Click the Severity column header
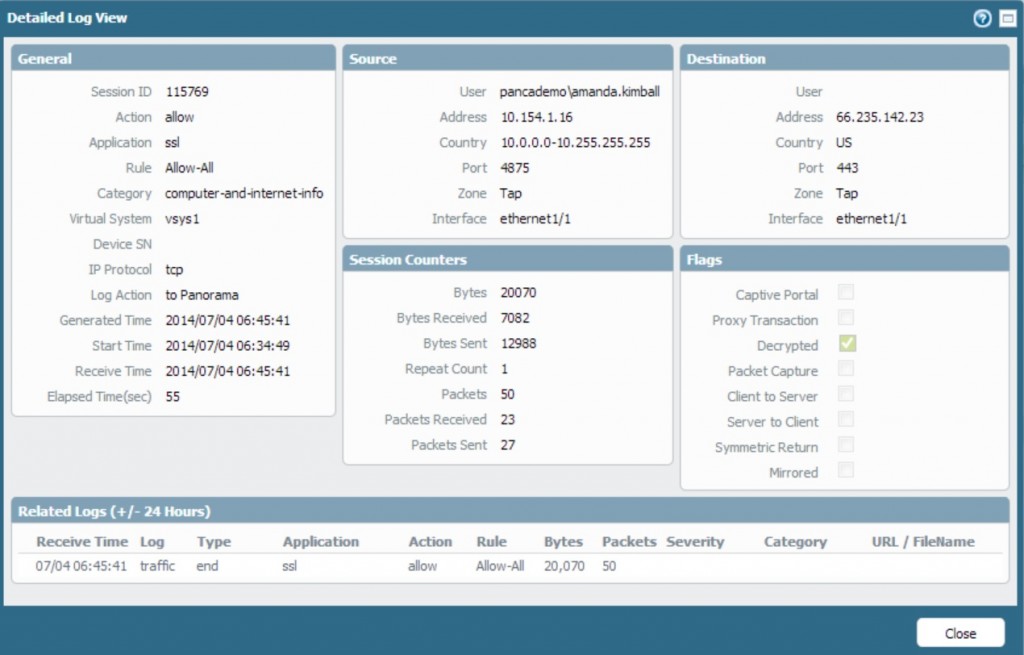The width and height of the screenshot is (1024, 655). point(696,542)
